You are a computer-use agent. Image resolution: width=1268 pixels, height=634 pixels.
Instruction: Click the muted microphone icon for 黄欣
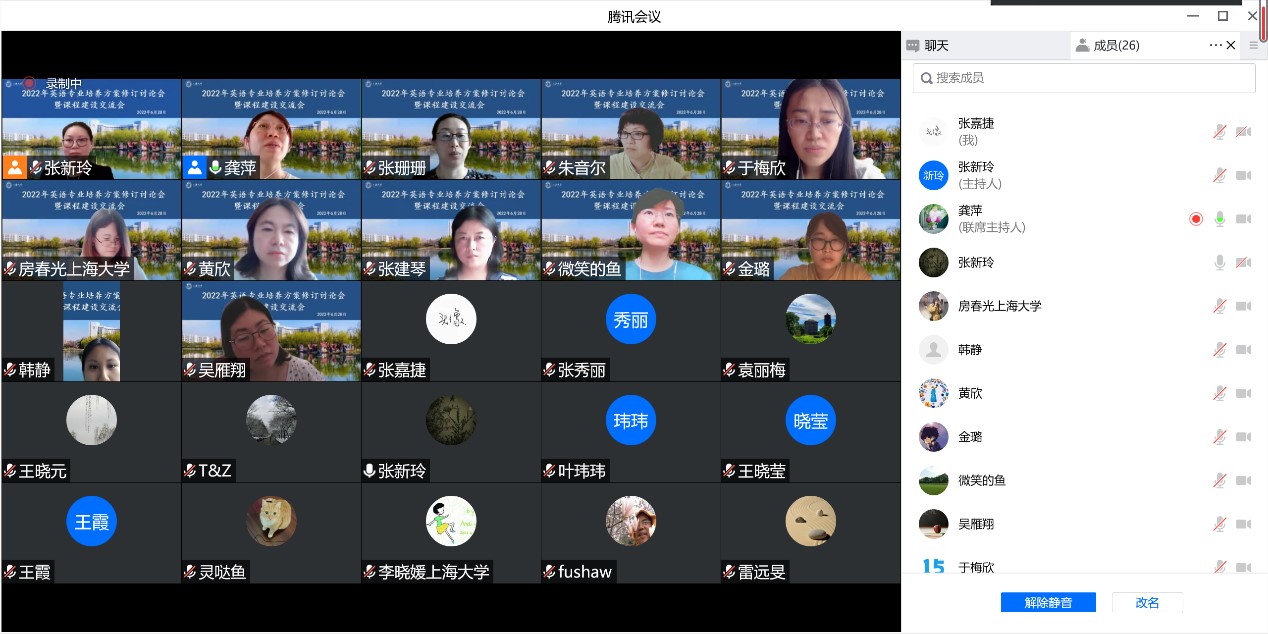(x=1219, y=393)
